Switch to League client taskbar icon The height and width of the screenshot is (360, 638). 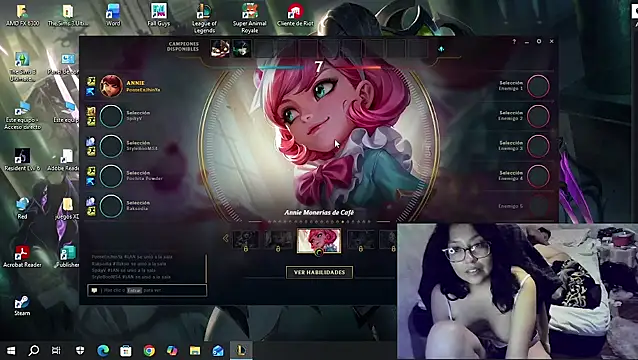[241, 350]
